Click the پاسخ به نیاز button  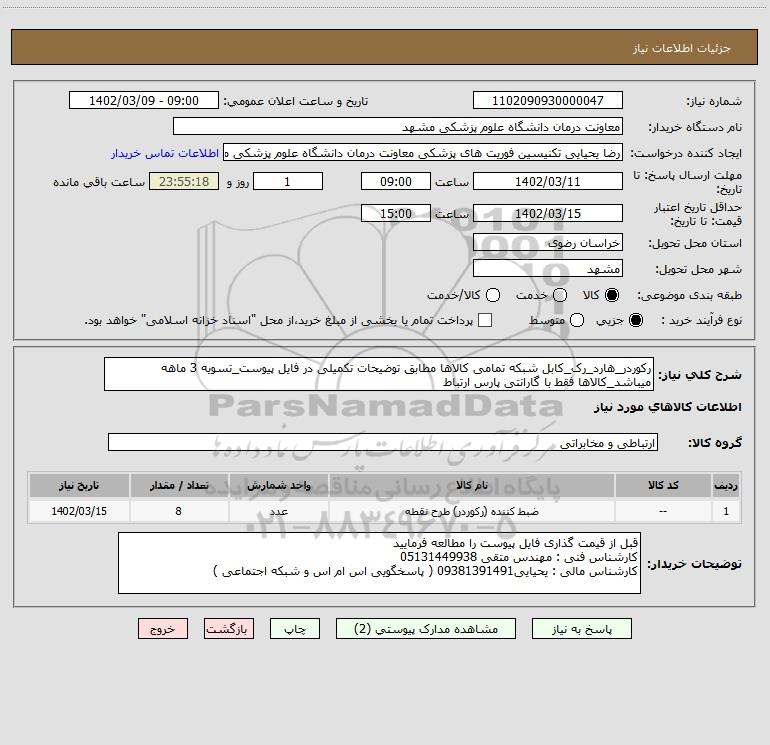click(581, 629)
